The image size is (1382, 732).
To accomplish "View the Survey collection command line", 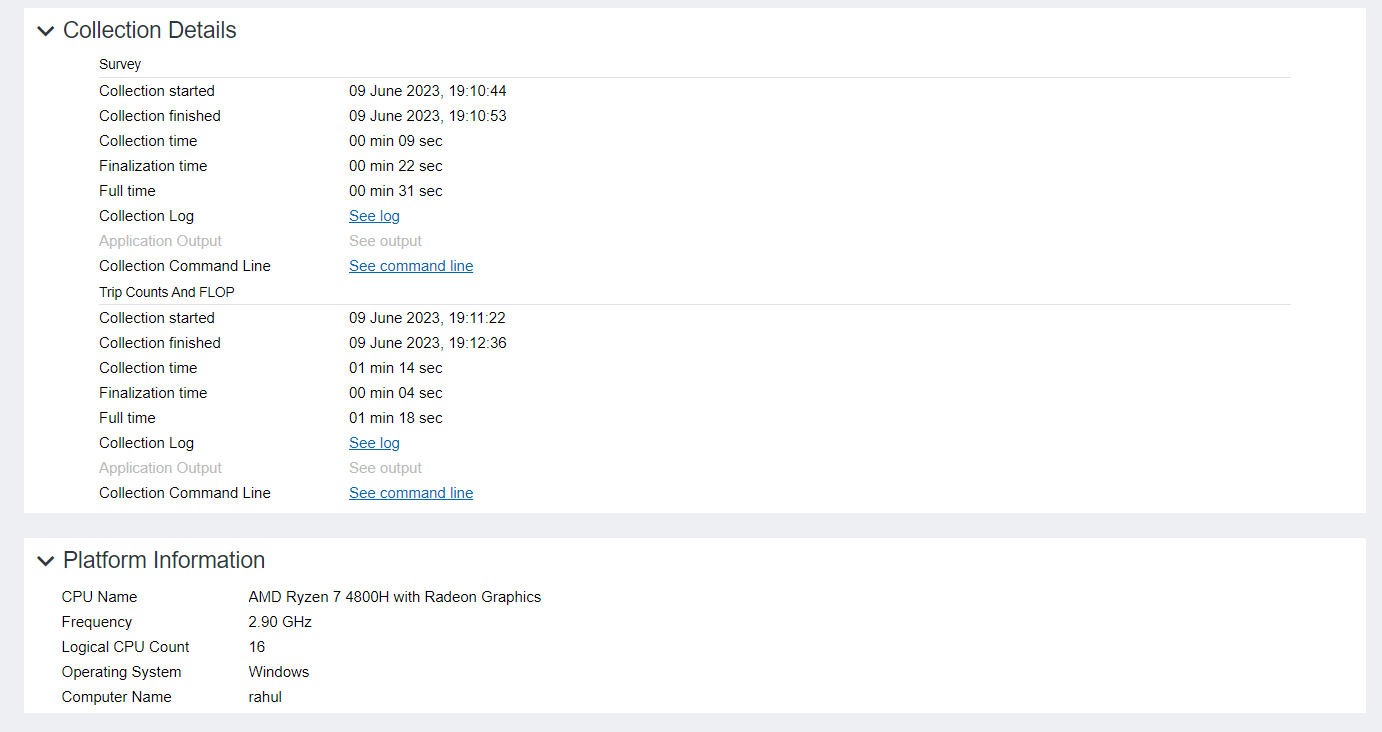I will tap(411, 265).
